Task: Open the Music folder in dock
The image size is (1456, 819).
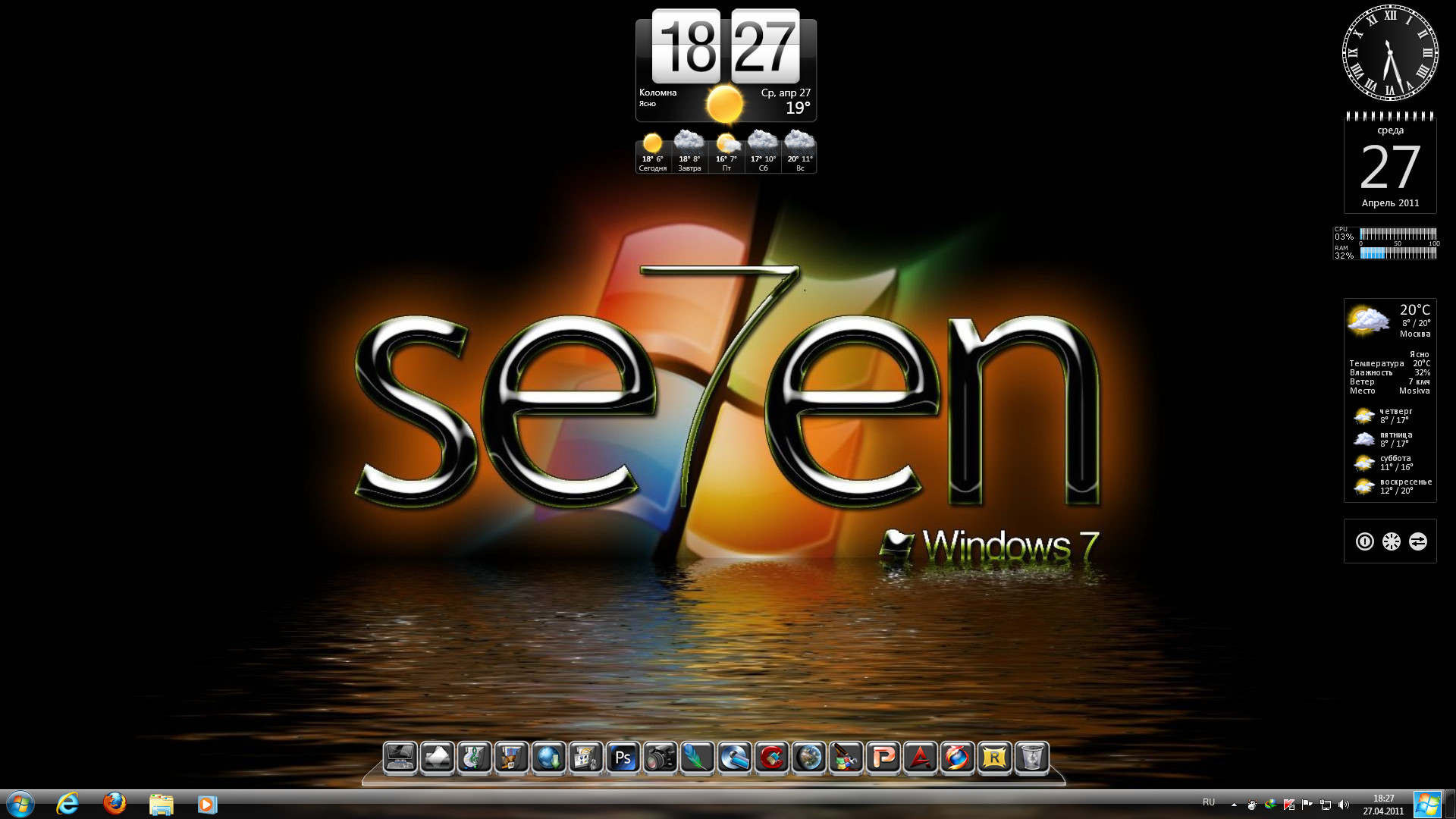Action: (474, 758)
